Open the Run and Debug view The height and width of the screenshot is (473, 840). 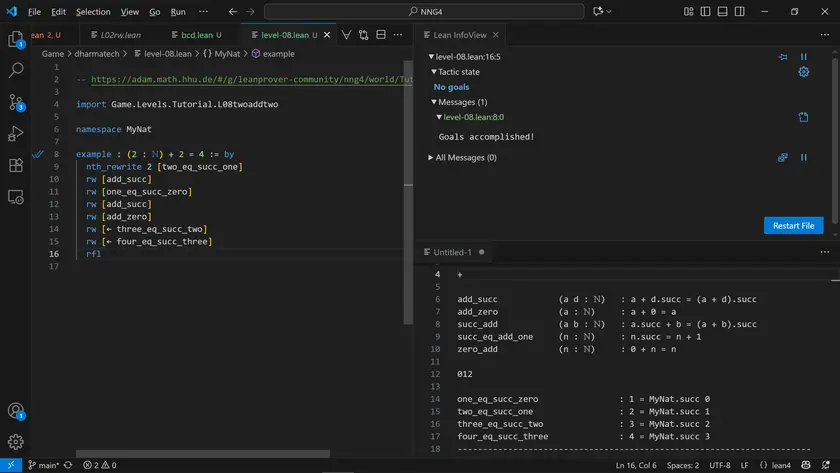(x=15, y=133)
